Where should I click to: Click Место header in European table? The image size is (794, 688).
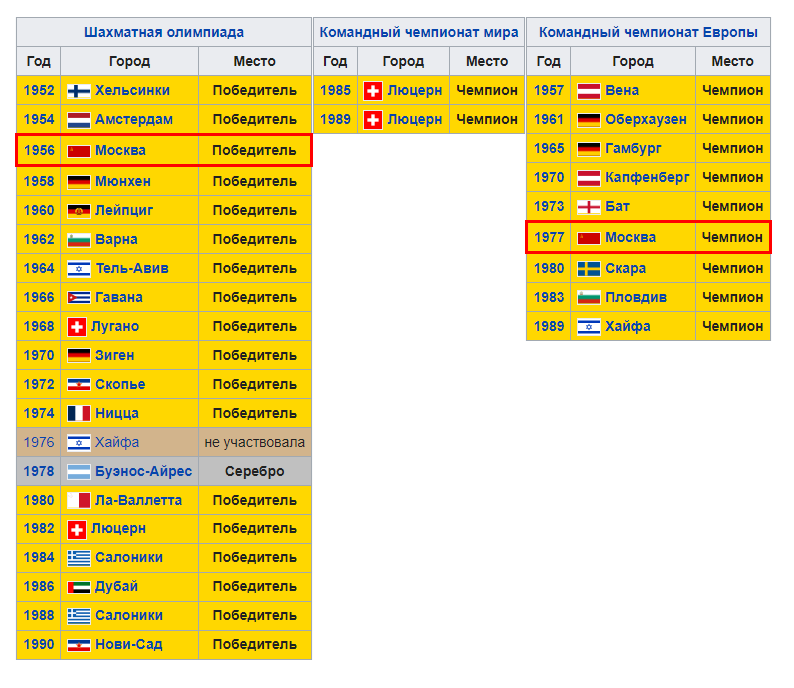[733, 61]
